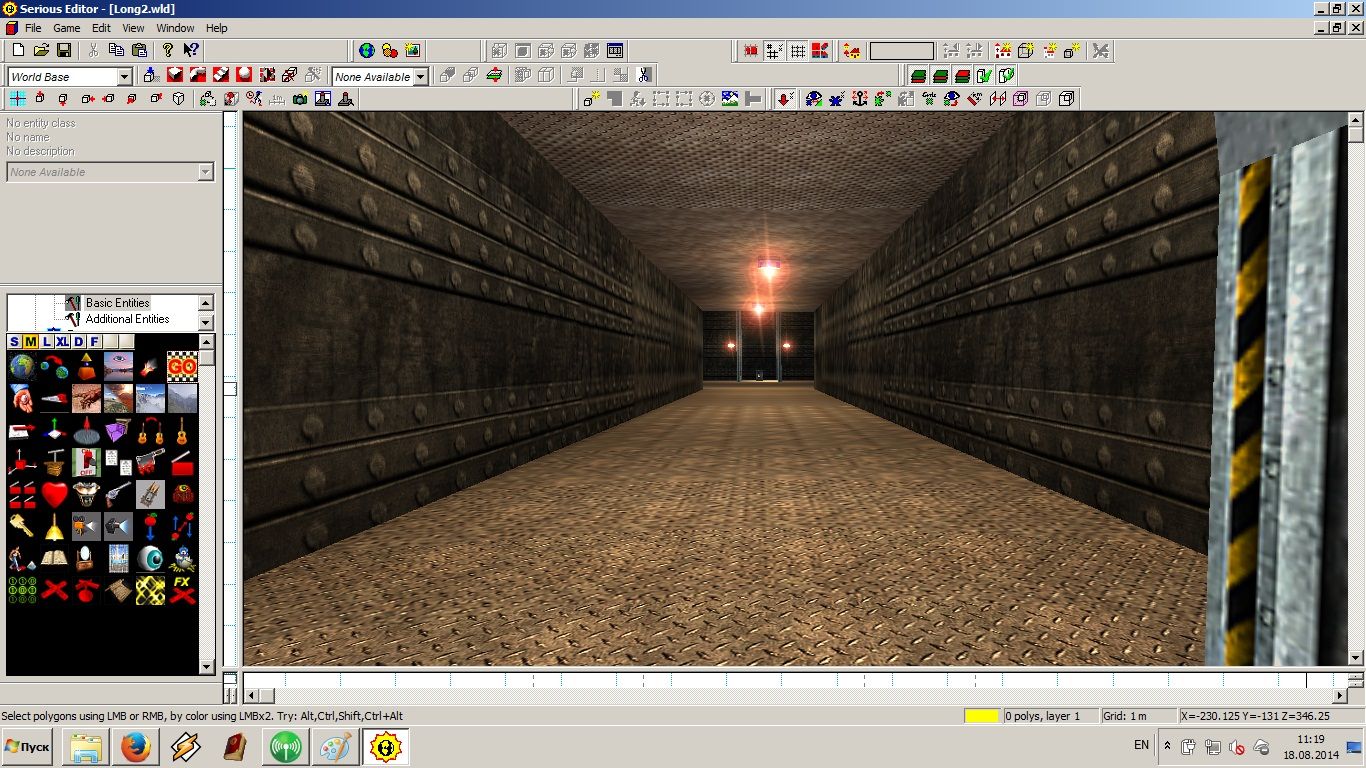Open the Edit menu

(101, 28)
